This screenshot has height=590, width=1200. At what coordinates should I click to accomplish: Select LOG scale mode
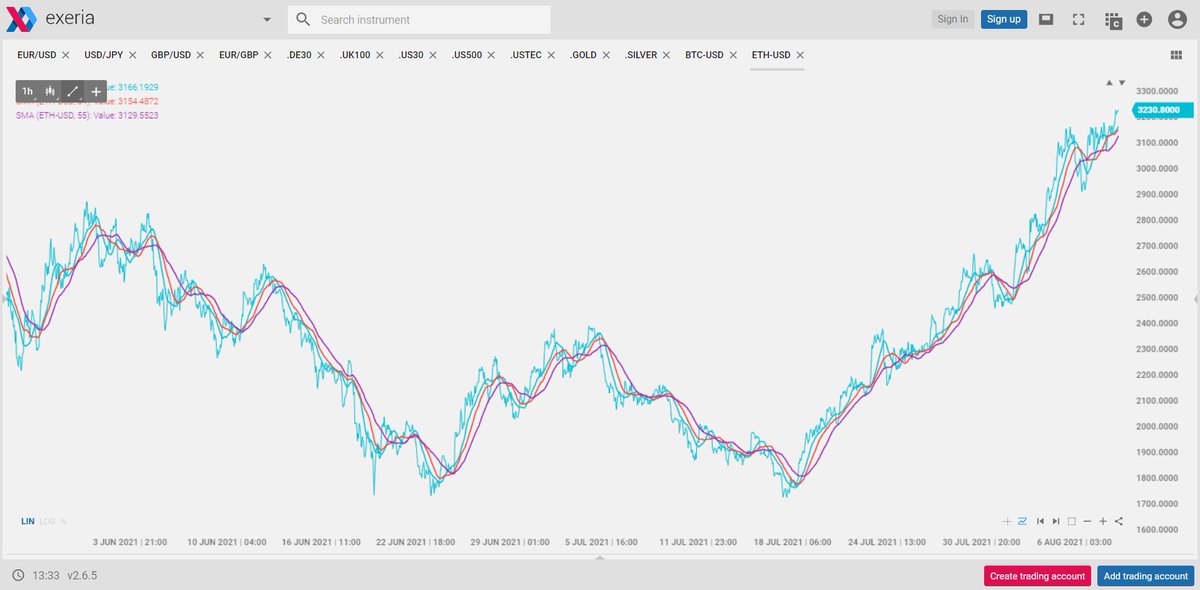[x=47, y=521]
